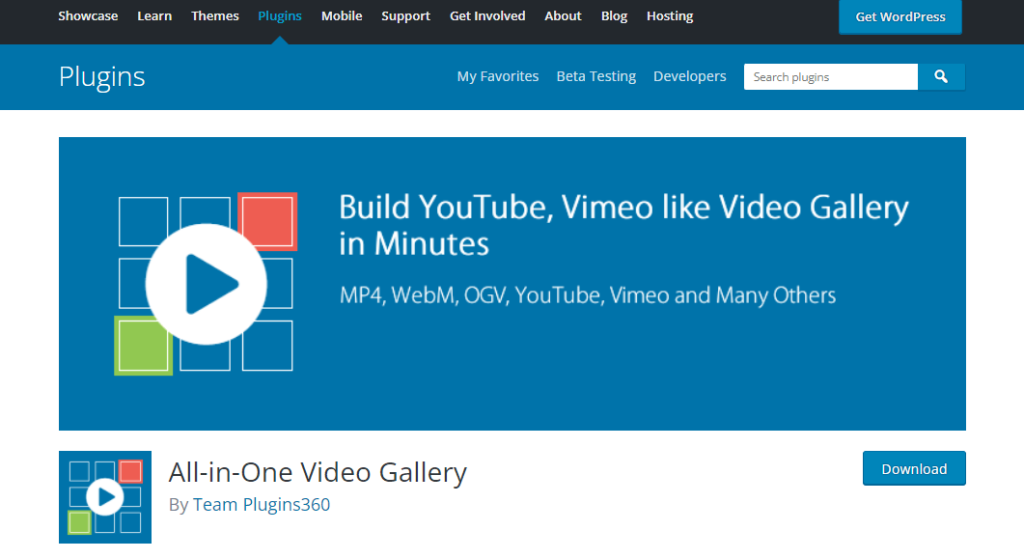
Task: Click the Plugins heading in blue header
Action: [x=102, y=77]
